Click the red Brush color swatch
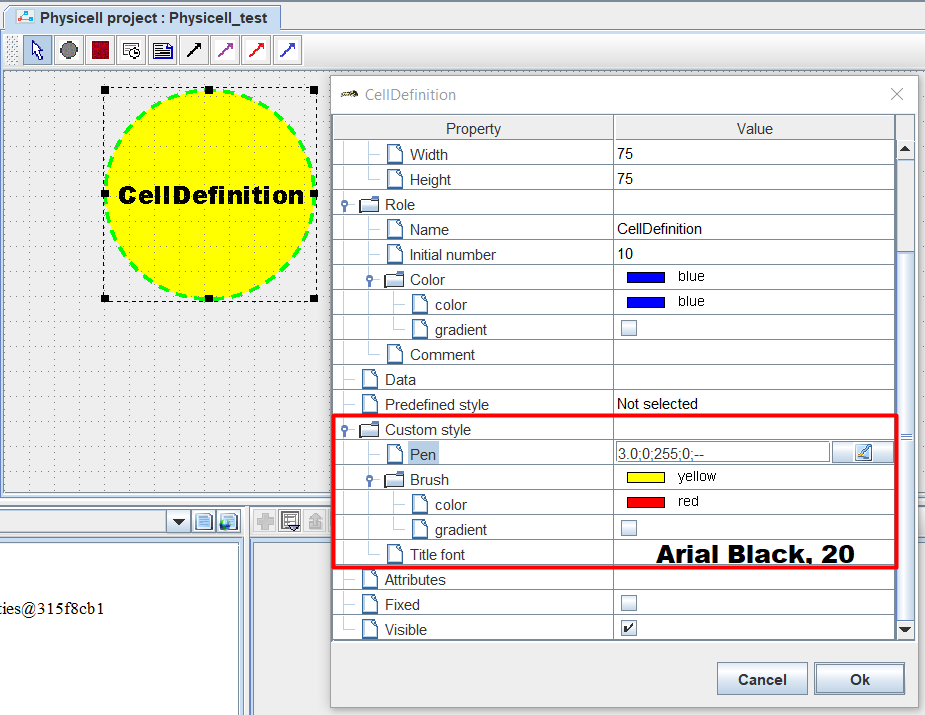 (646, 503)
